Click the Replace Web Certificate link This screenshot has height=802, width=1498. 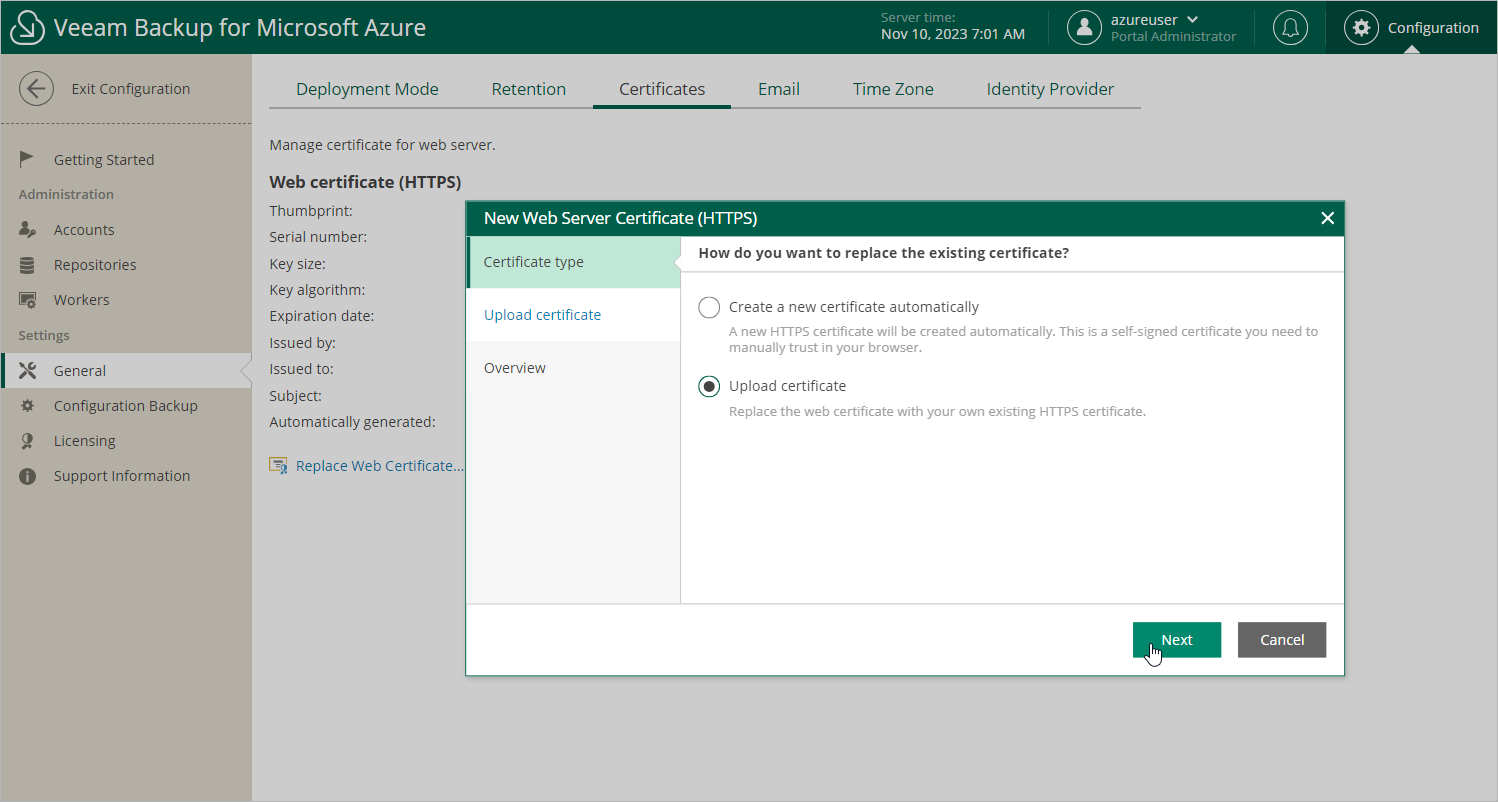coord(380,466)
